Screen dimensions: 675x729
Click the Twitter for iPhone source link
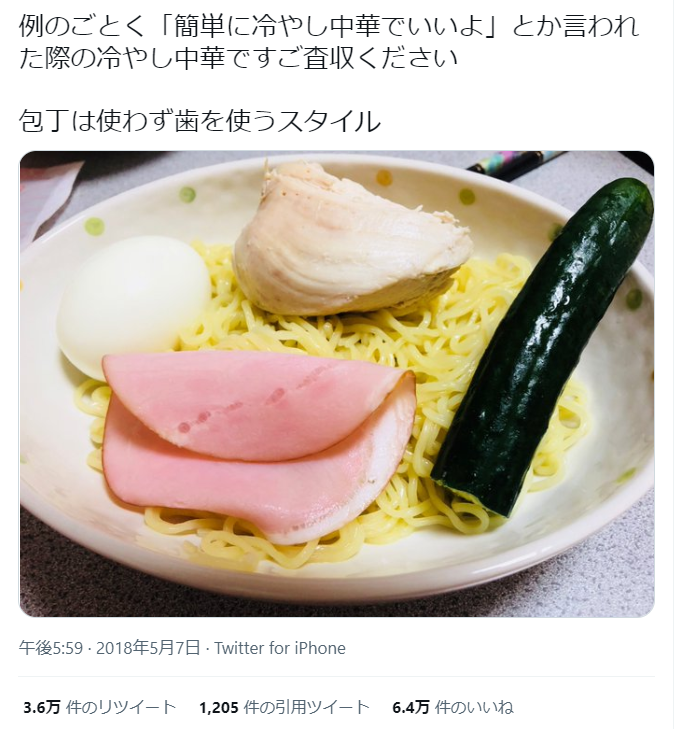pyautogui.click(x=280, y=648)
